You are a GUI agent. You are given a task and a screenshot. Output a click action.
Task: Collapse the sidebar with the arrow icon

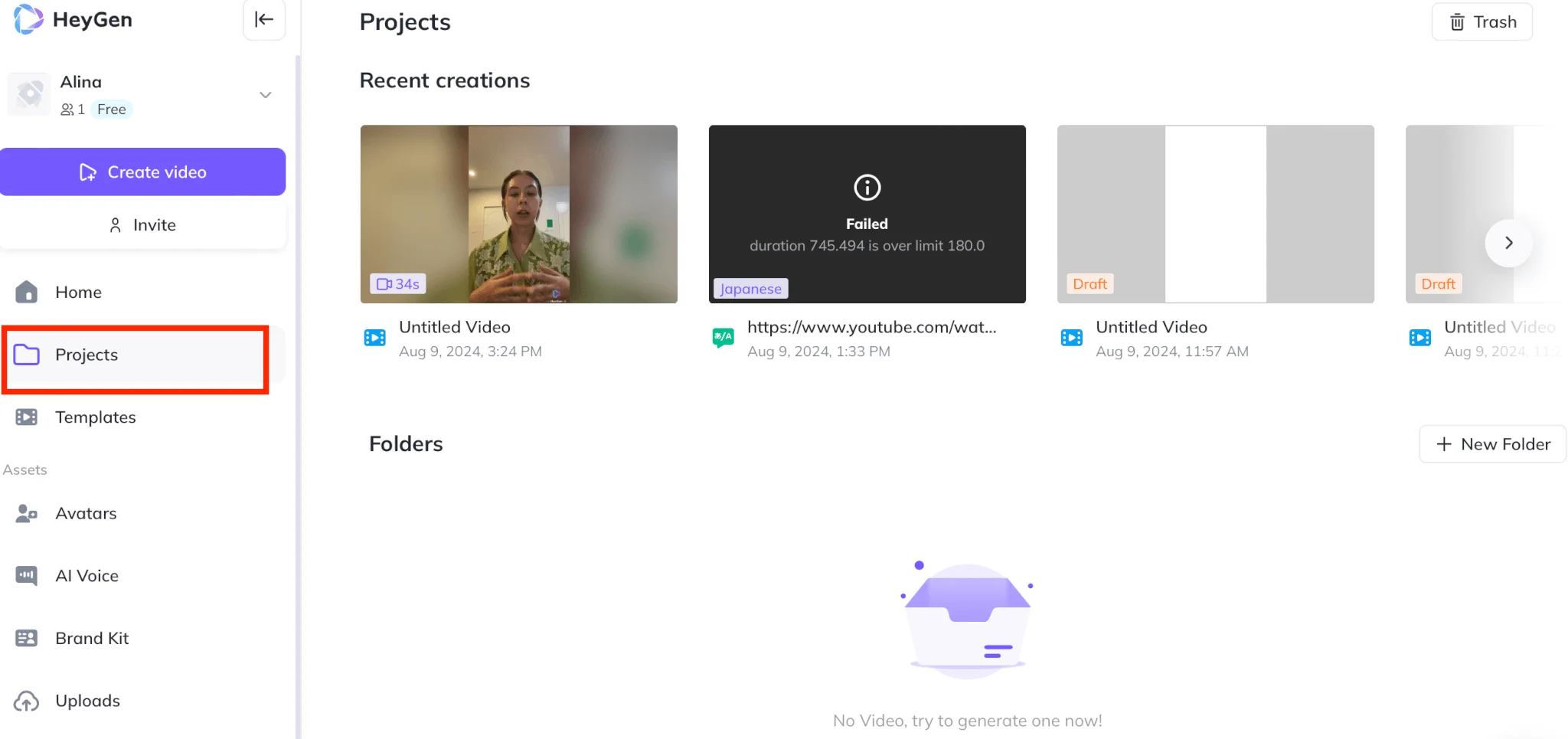pyautogui.click(x=264, y=20)
